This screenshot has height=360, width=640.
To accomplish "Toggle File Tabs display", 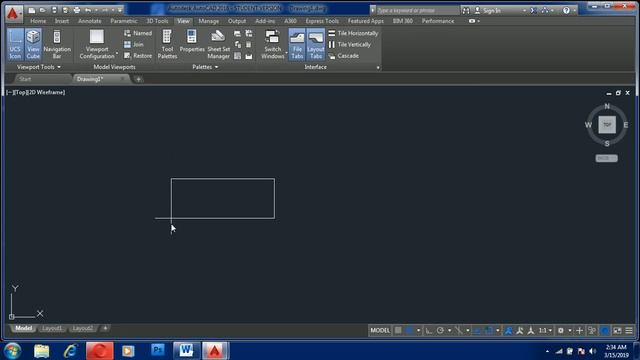I will 297,44.
